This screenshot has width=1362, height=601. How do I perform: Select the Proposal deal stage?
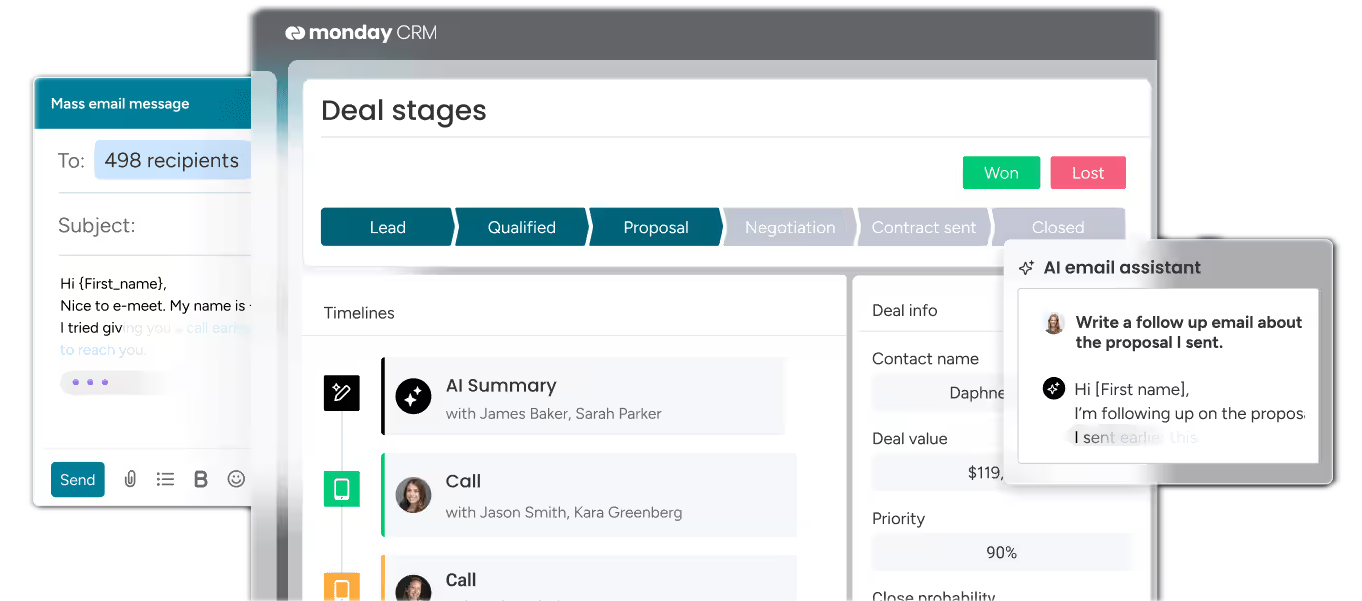(655, 227)
